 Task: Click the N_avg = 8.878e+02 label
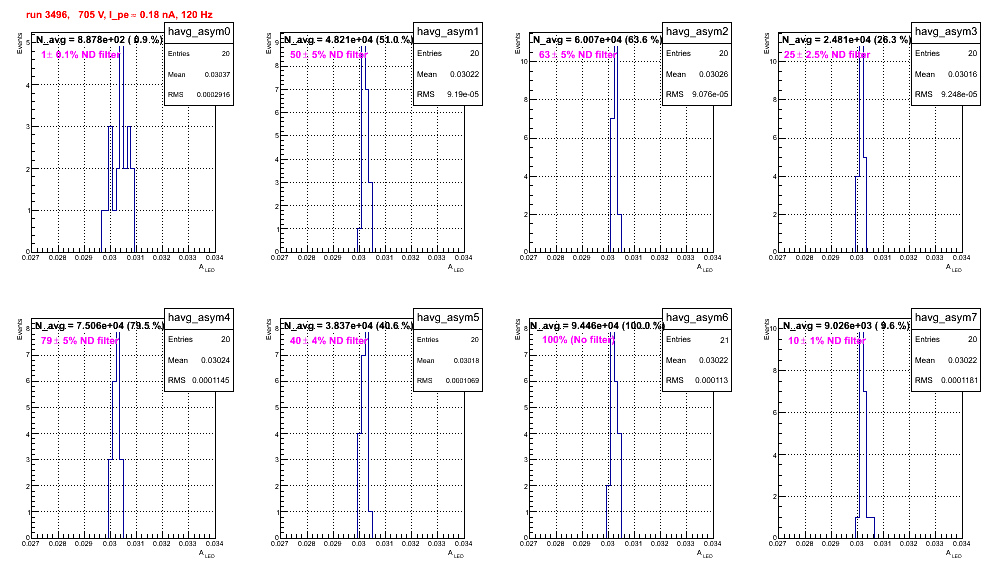[99, 40]
